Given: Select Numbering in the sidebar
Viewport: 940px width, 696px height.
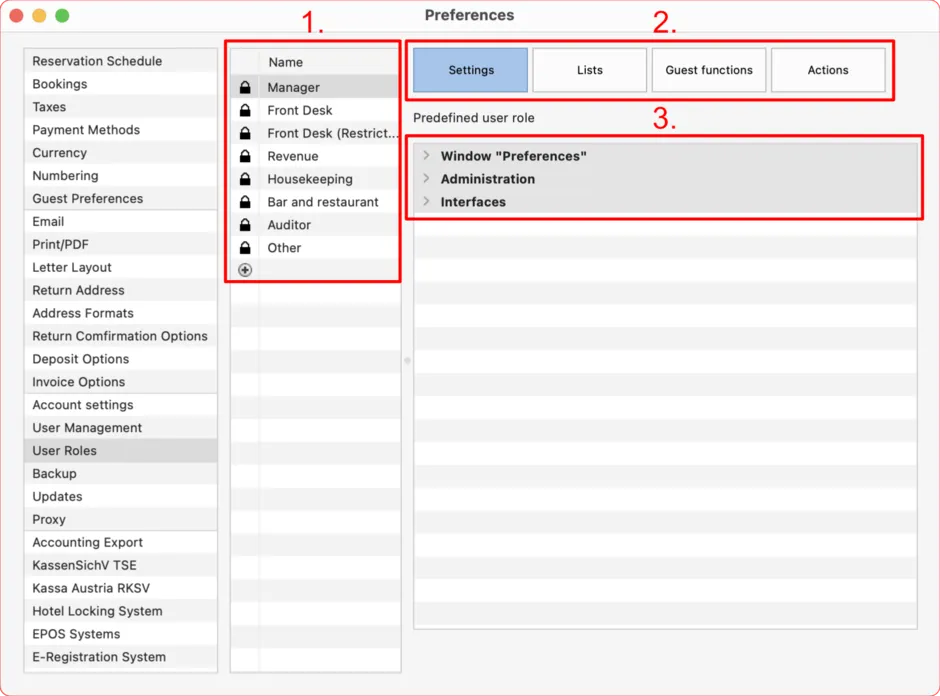Looking at the screenshot, I should click(x=120, y=176).
